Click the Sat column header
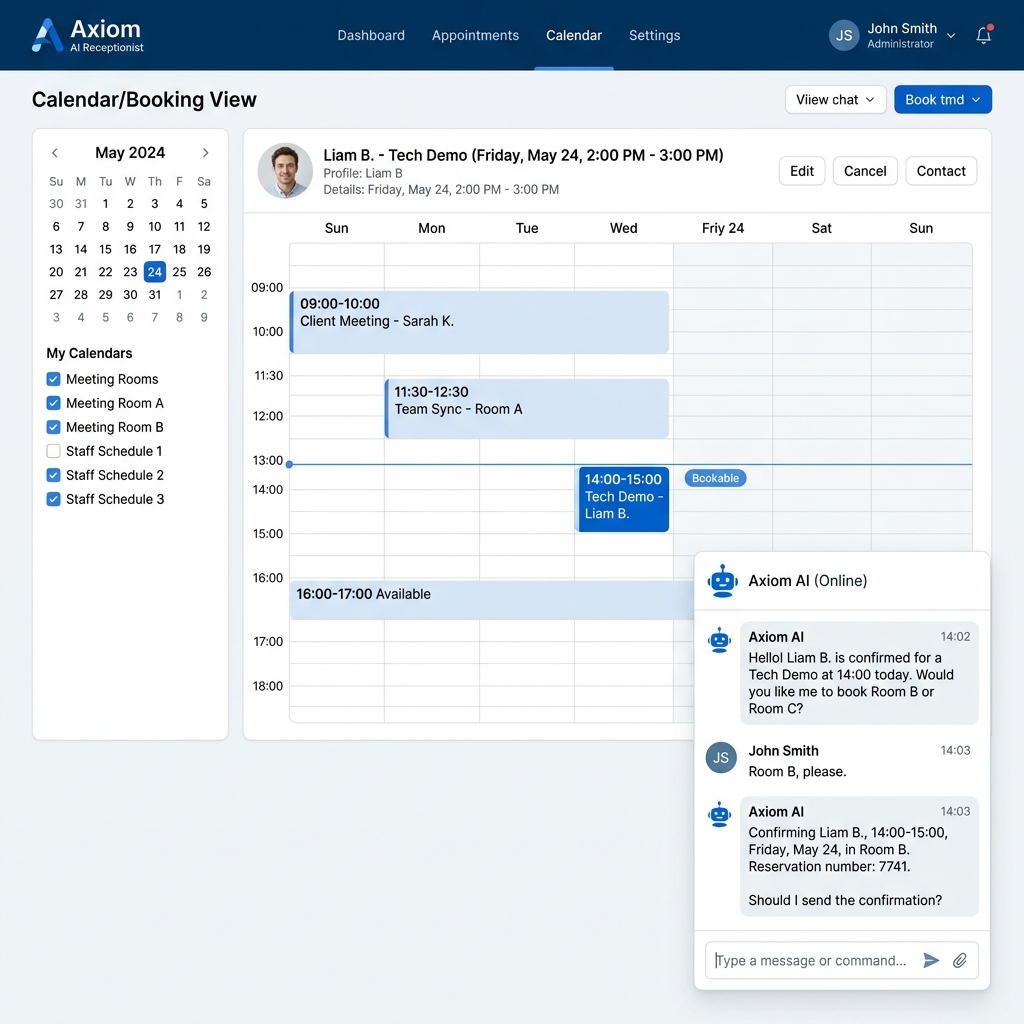Image resolution: width=1024 pixels, height=1024 pixels. 822,228
